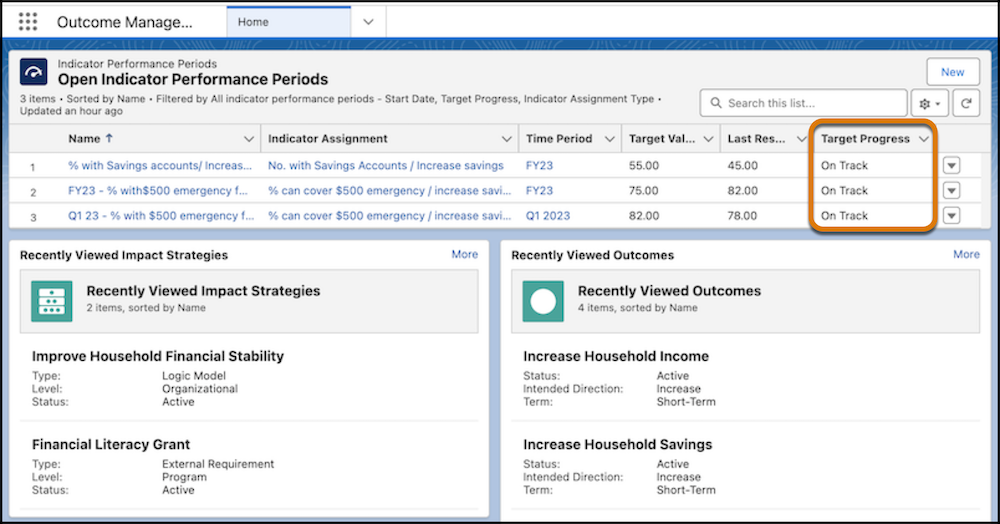Open Increase Household Savings outcome
The height and width of the screenshot is (524, 1000).
[x=617, y=444]
